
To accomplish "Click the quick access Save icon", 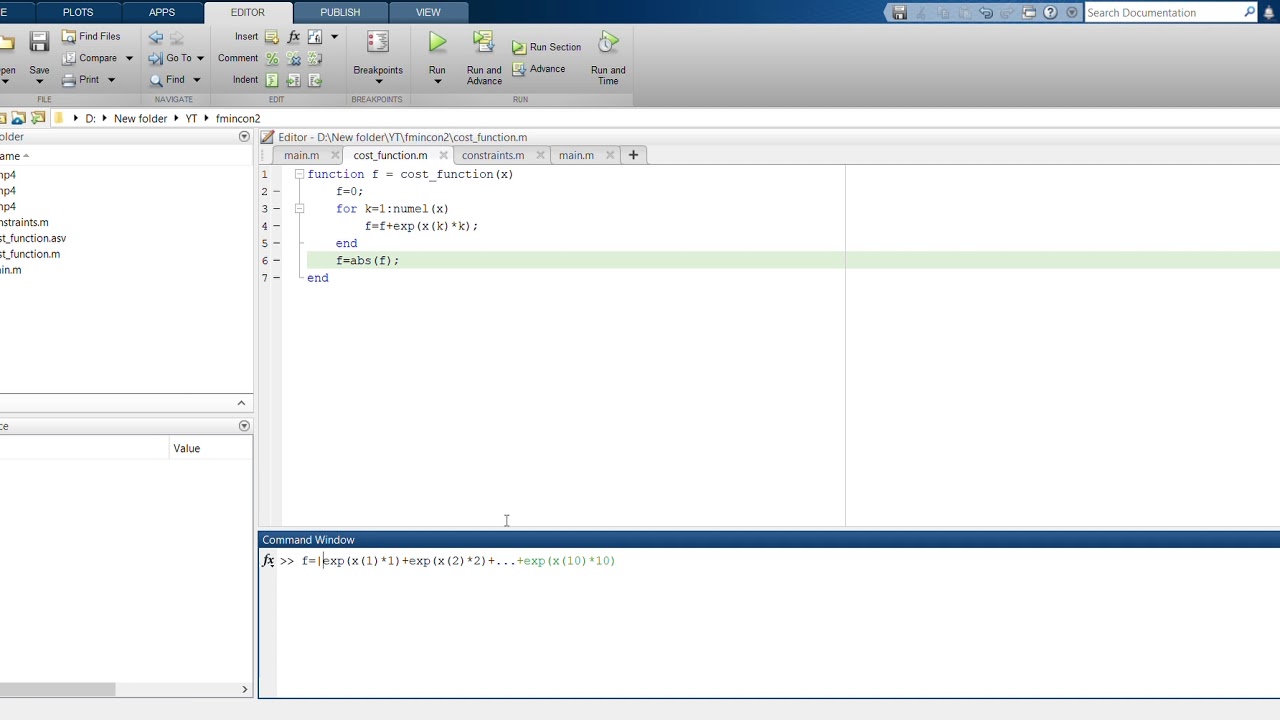I will 899,12.
